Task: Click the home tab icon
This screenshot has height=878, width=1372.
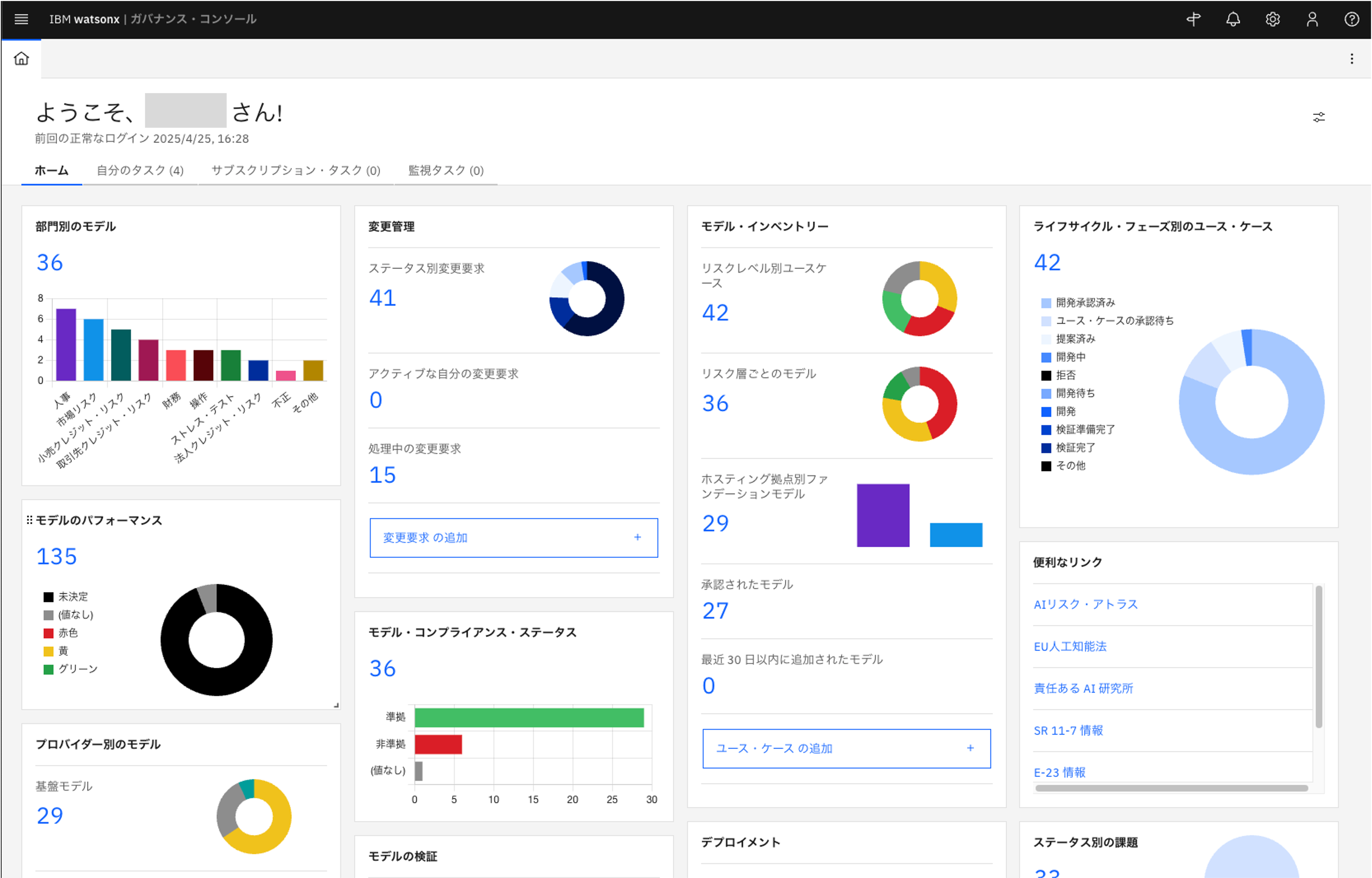Action: (21, 59)
